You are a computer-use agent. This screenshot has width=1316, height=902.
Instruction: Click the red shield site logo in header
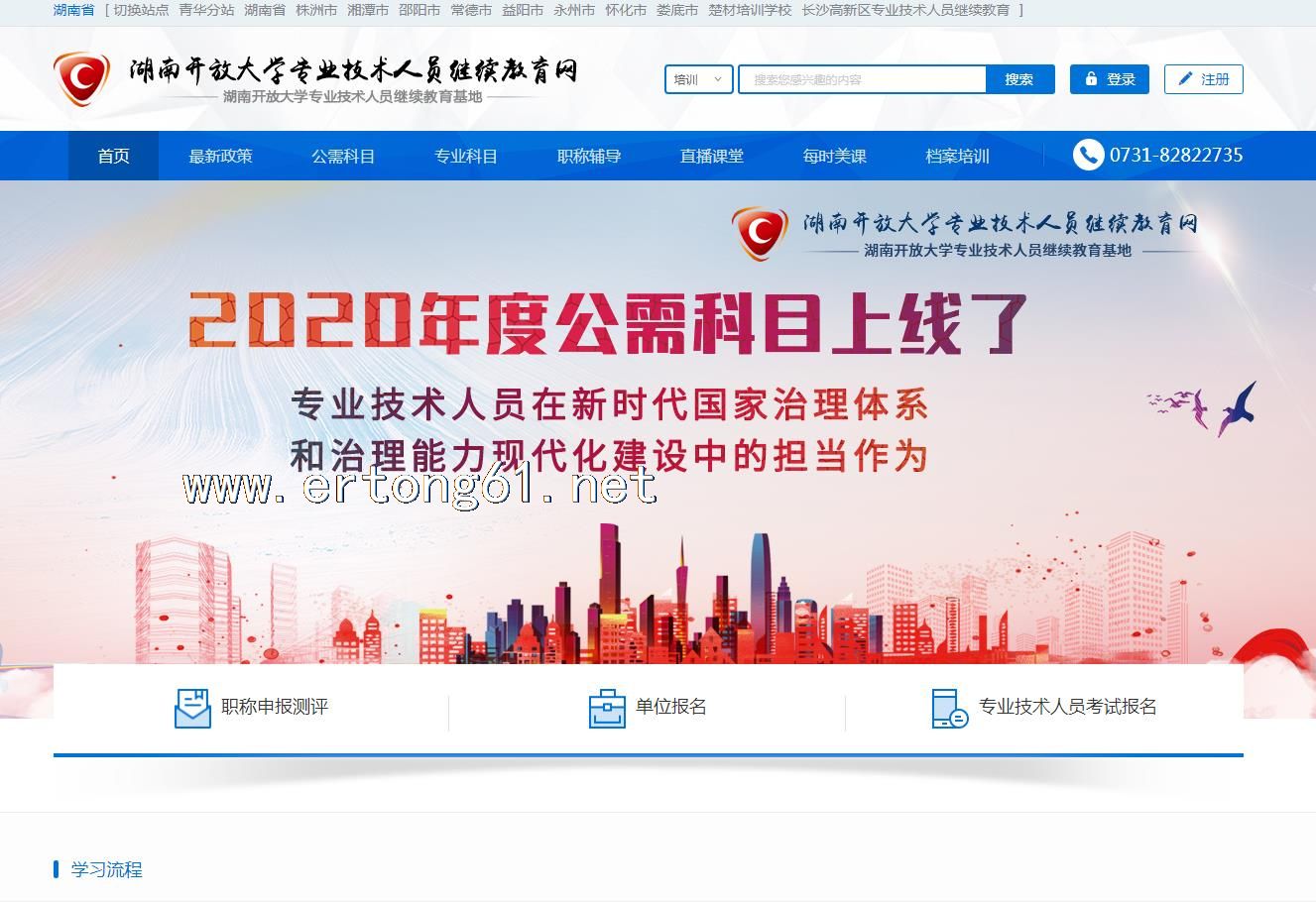coord(81,78)
